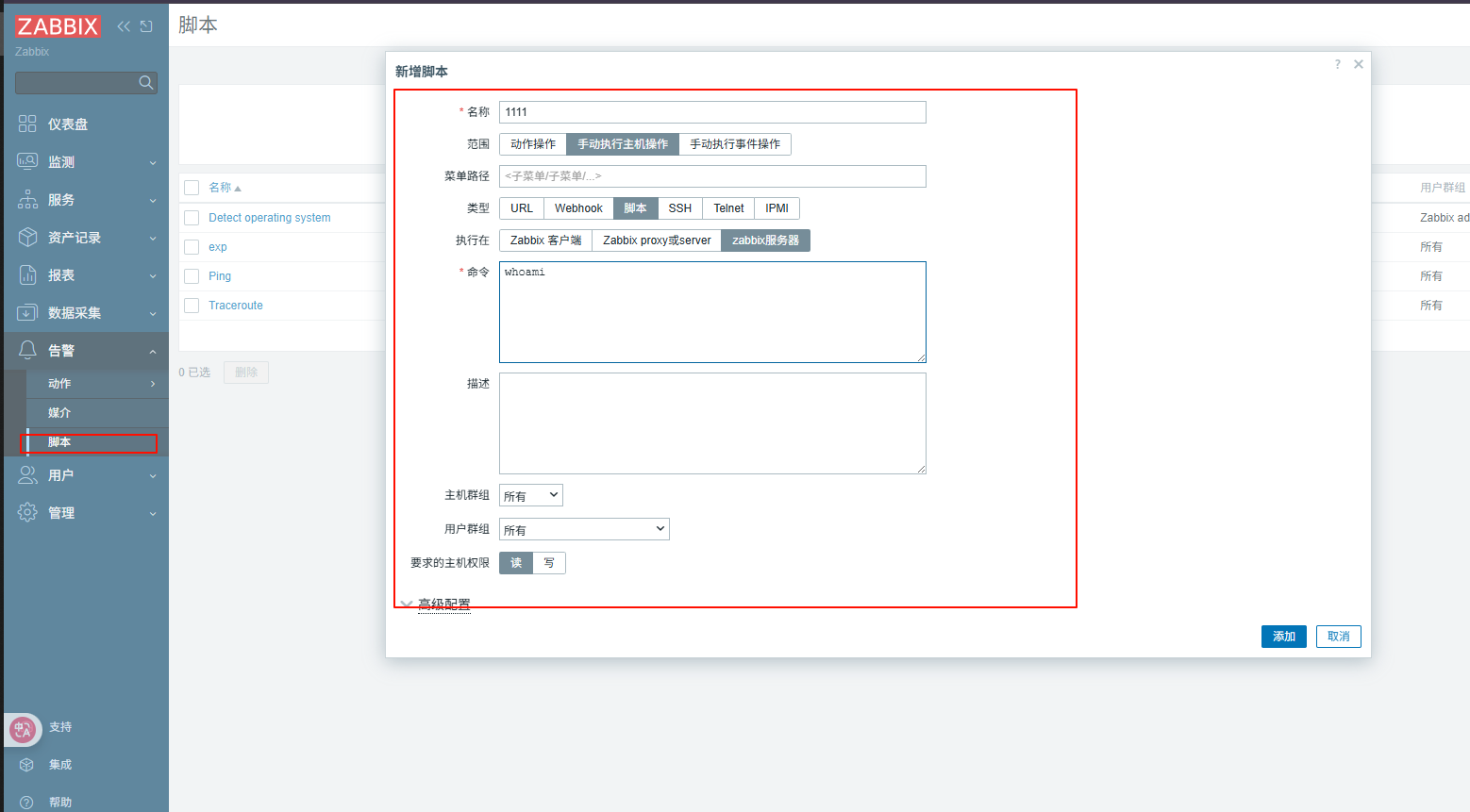Check the Detect operating system checkbox

pyautogui.click(x=192, y=218)
